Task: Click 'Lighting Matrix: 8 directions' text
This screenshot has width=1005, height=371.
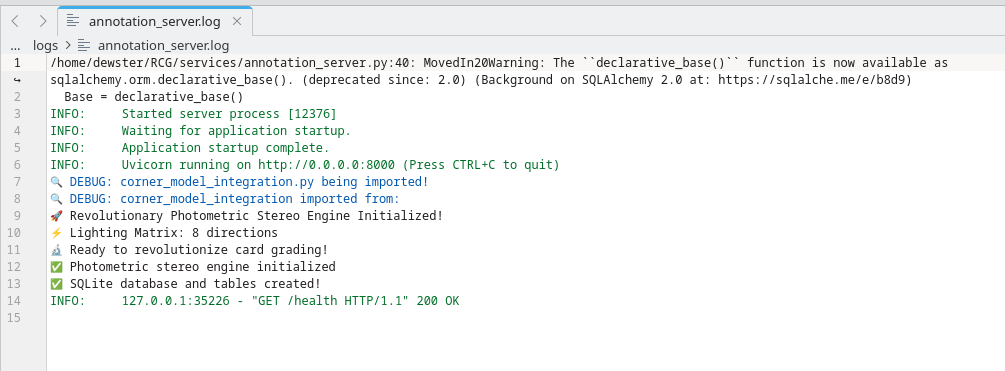Action: [x=174, y=233]
